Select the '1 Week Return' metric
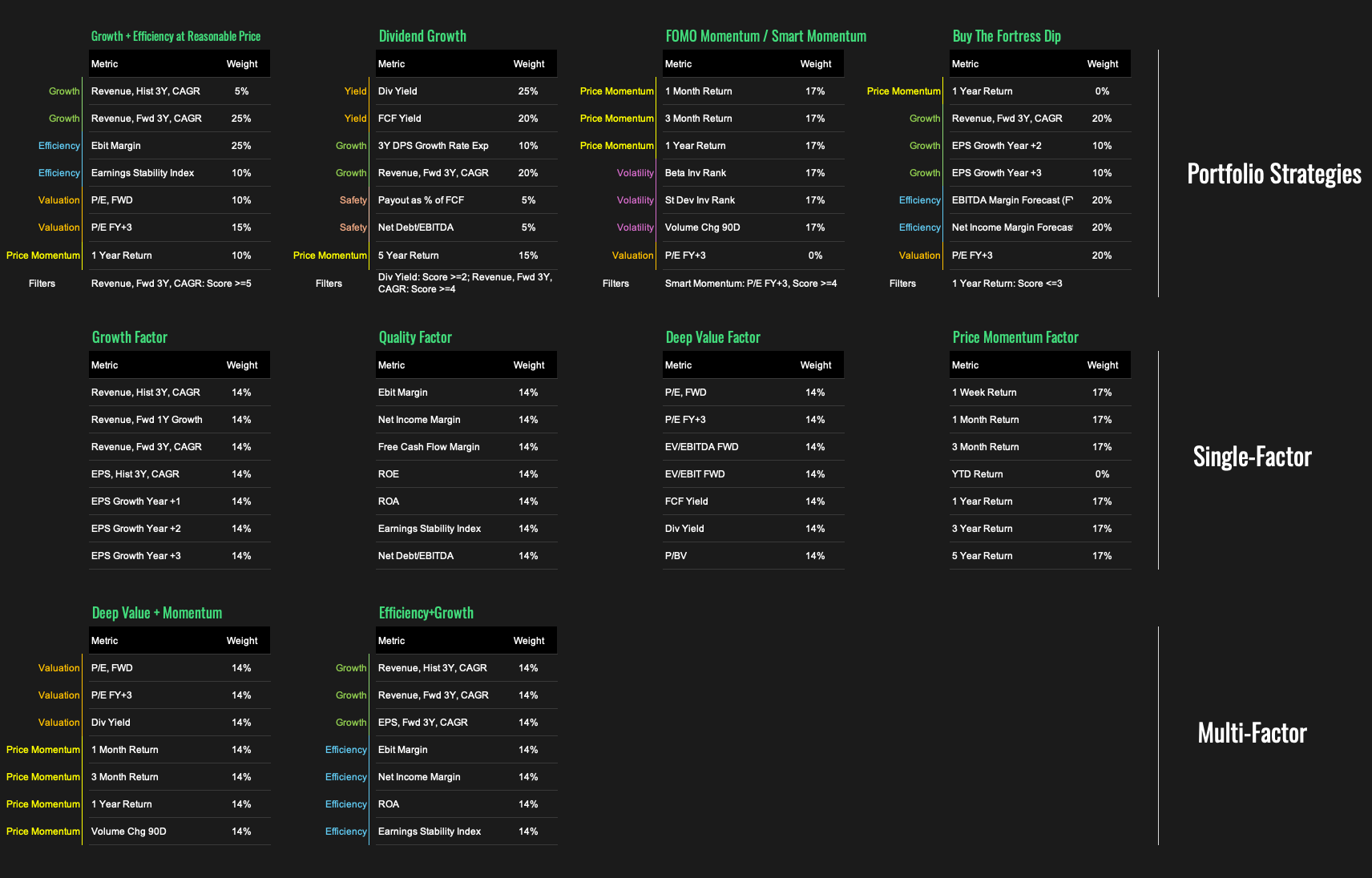The width and height of the screenshot is (1372, 878). 983,393
